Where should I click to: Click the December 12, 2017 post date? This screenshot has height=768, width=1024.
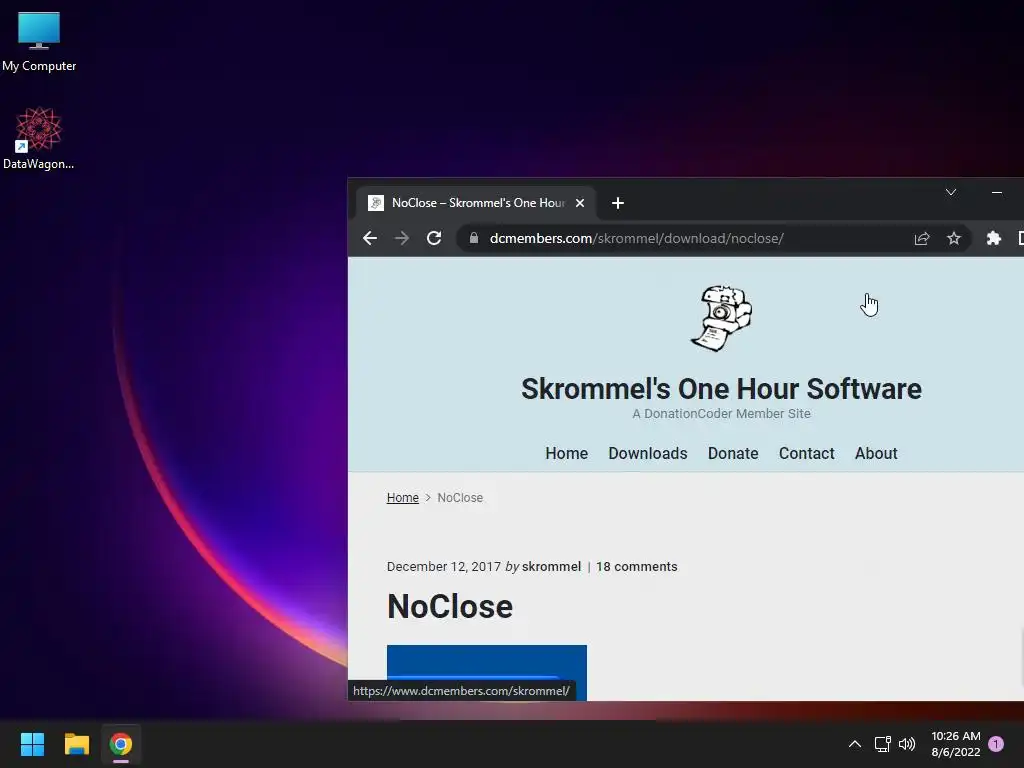tap(443, 567)
